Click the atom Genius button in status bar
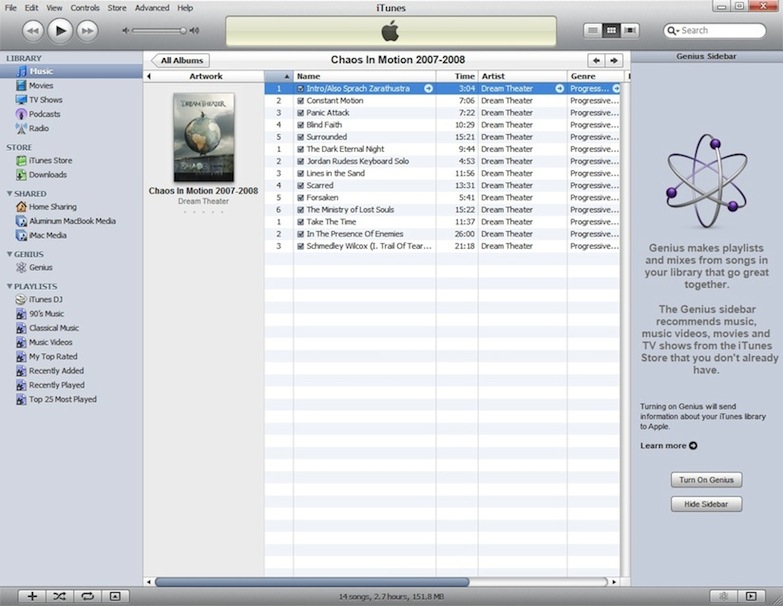 724,596
